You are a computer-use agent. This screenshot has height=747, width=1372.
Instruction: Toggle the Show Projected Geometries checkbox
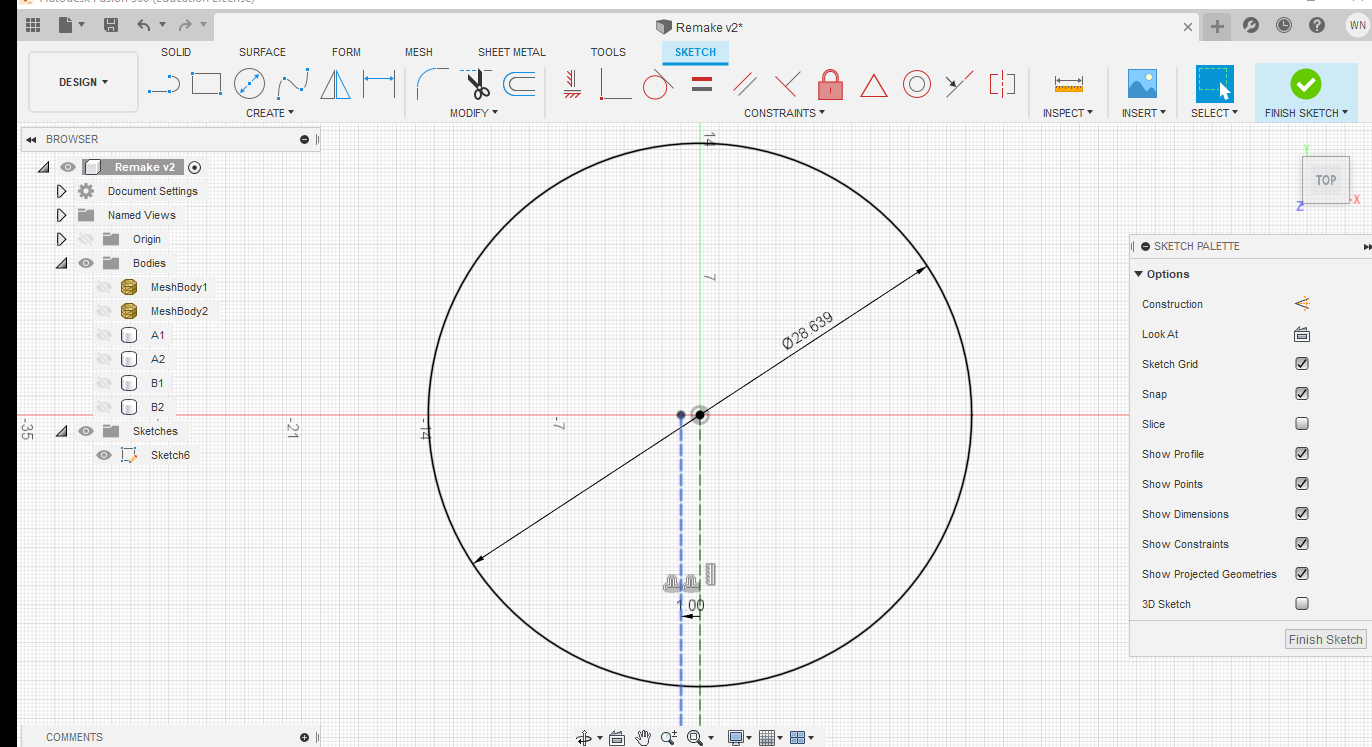(1302, 574)
